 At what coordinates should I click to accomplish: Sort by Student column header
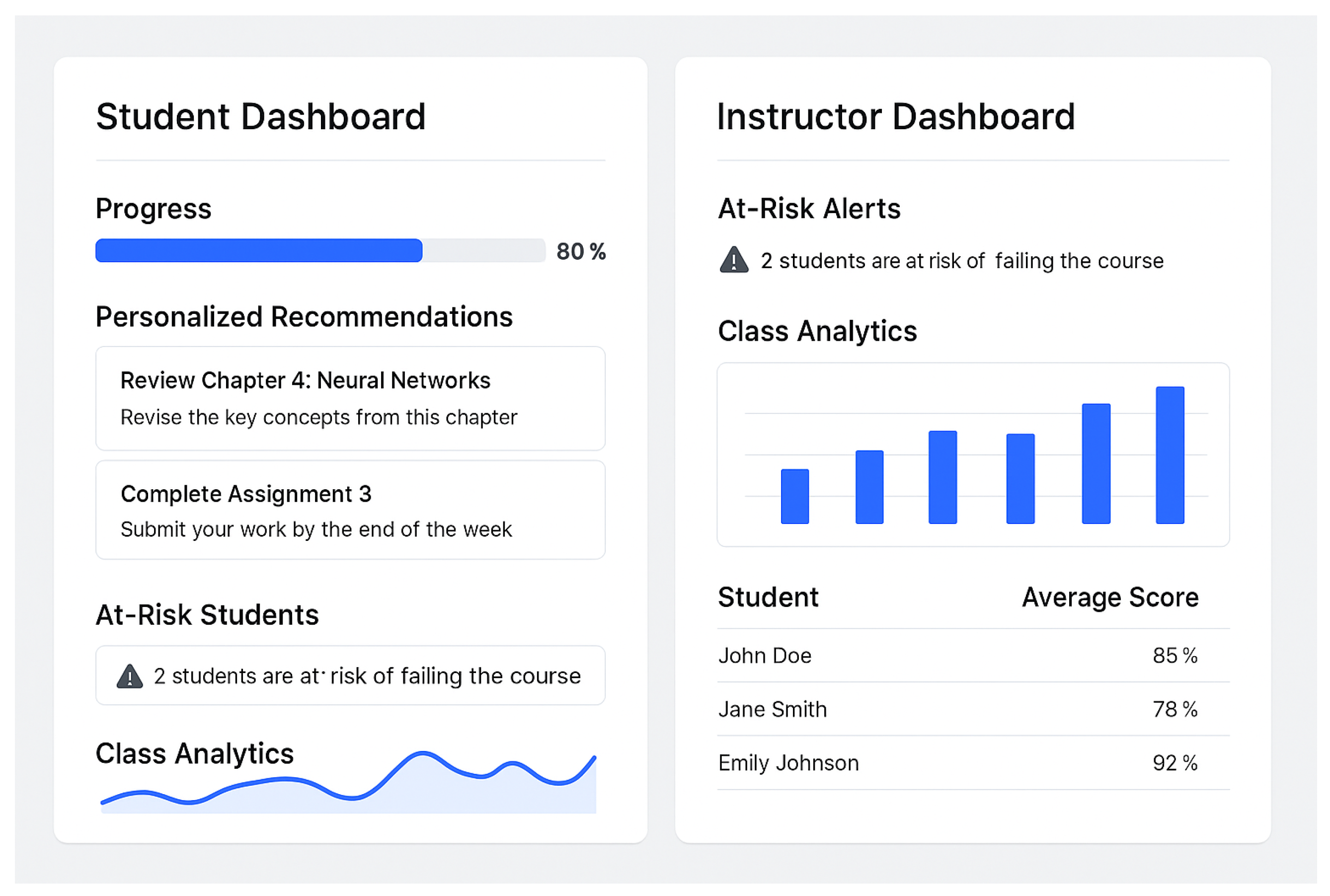click(768, 597)
